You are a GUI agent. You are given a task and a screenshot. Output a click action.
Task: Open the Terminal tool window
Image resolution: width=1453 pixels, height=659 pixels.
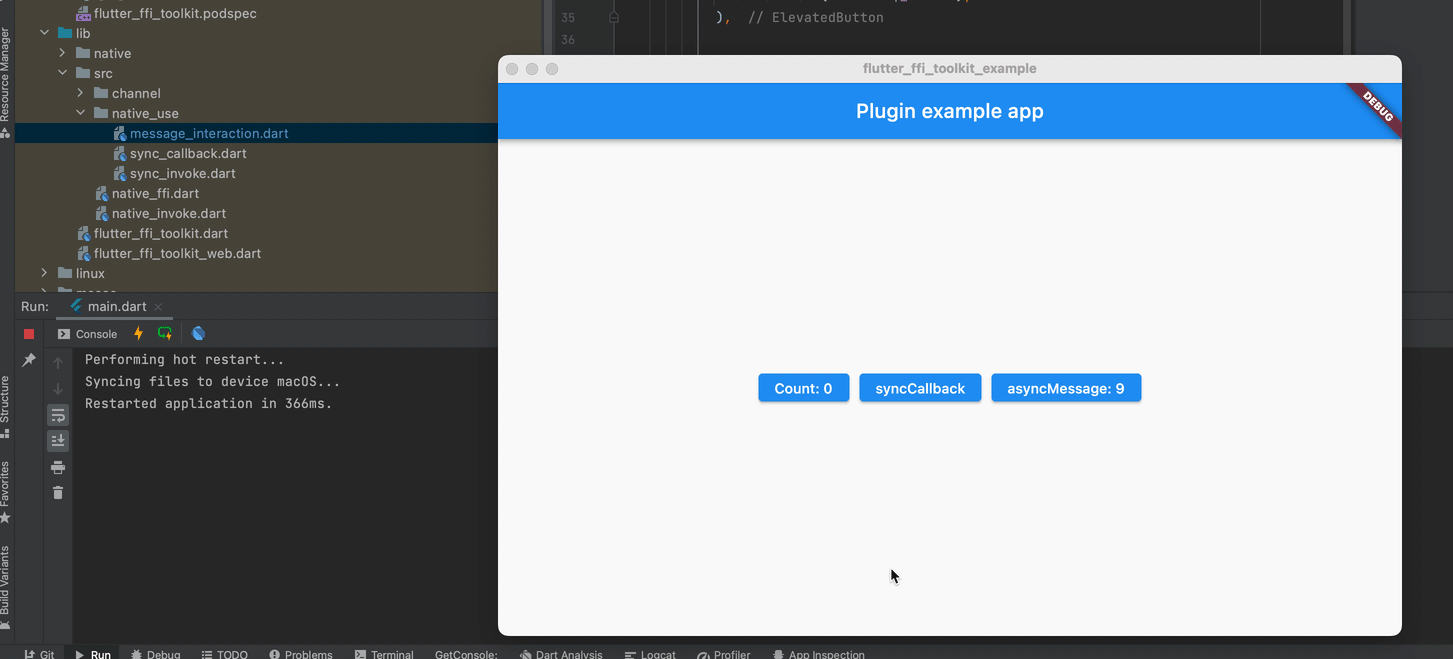click(384, 654)
